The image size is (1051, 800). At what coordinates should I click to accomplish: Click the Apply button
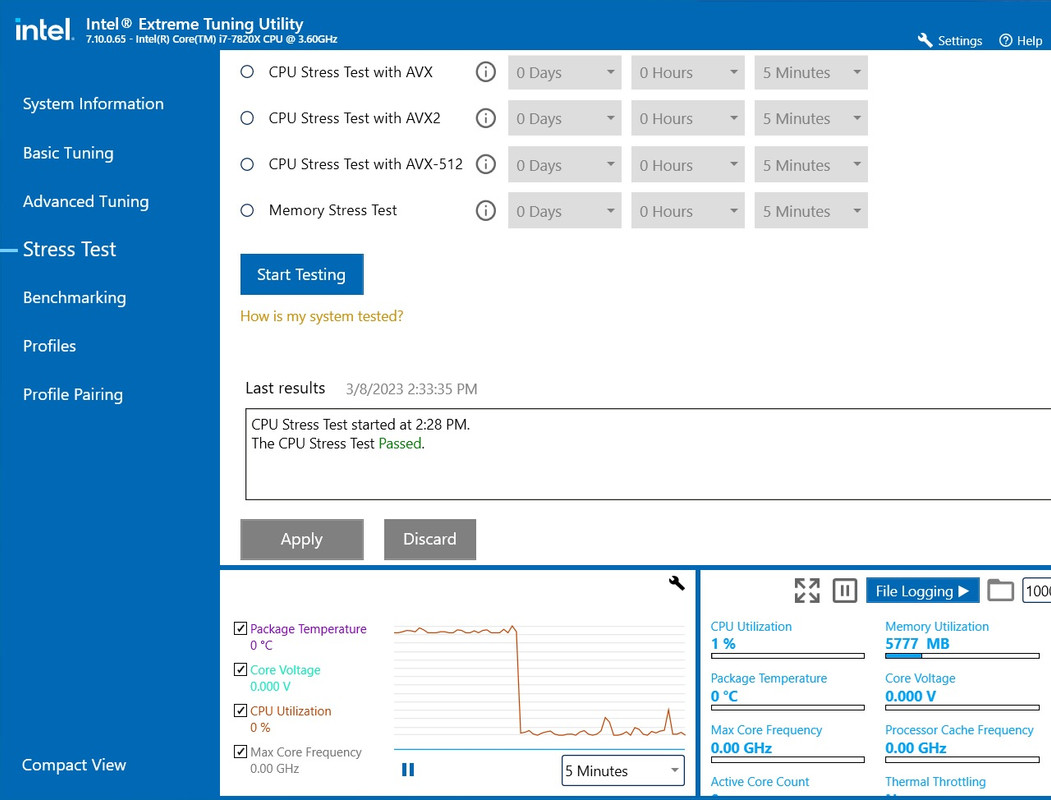(302, 539)
